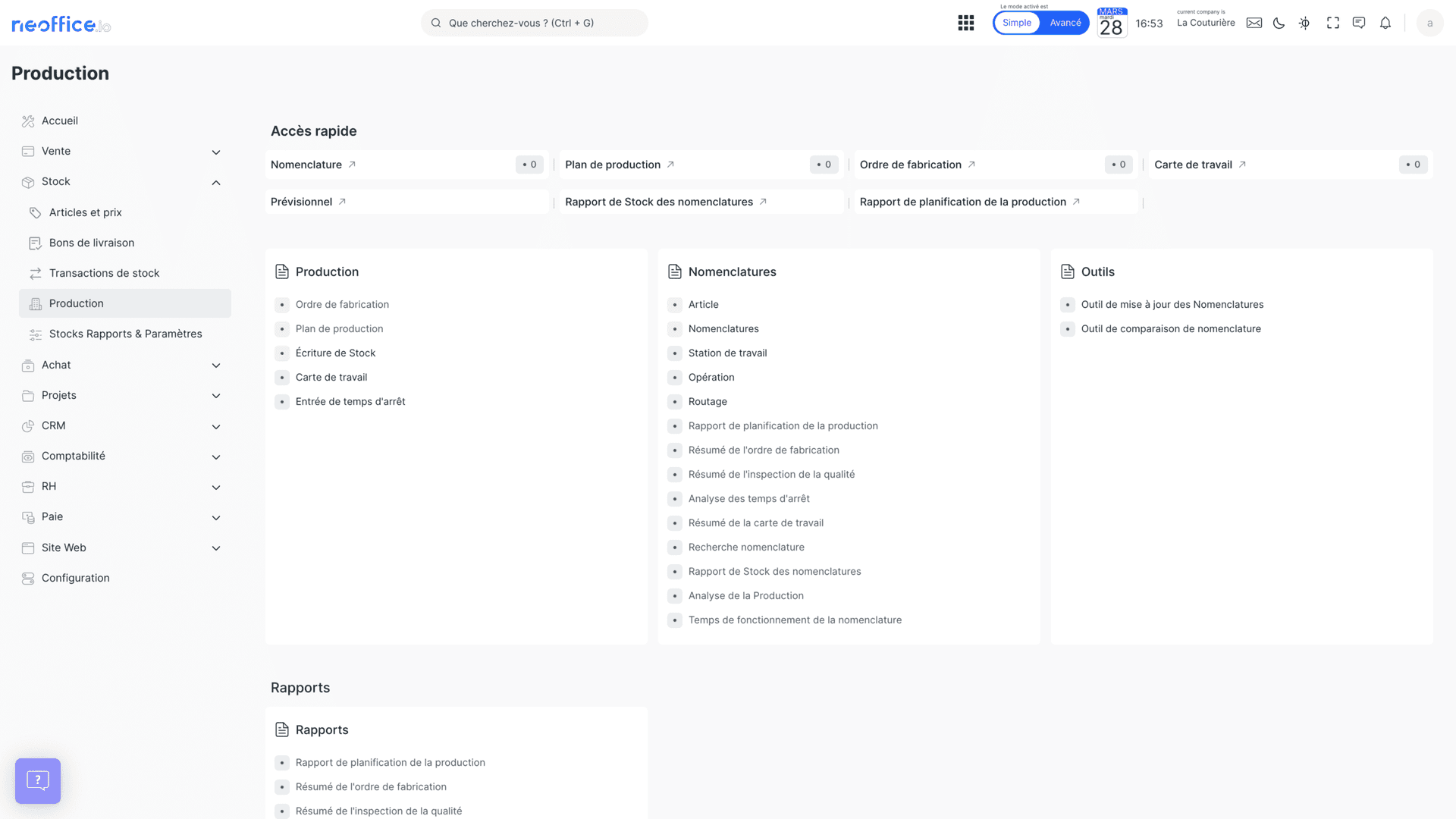Switch to Avancé mode
The width and height of the screenshot is (1456, 819).
pos(1065,23)
